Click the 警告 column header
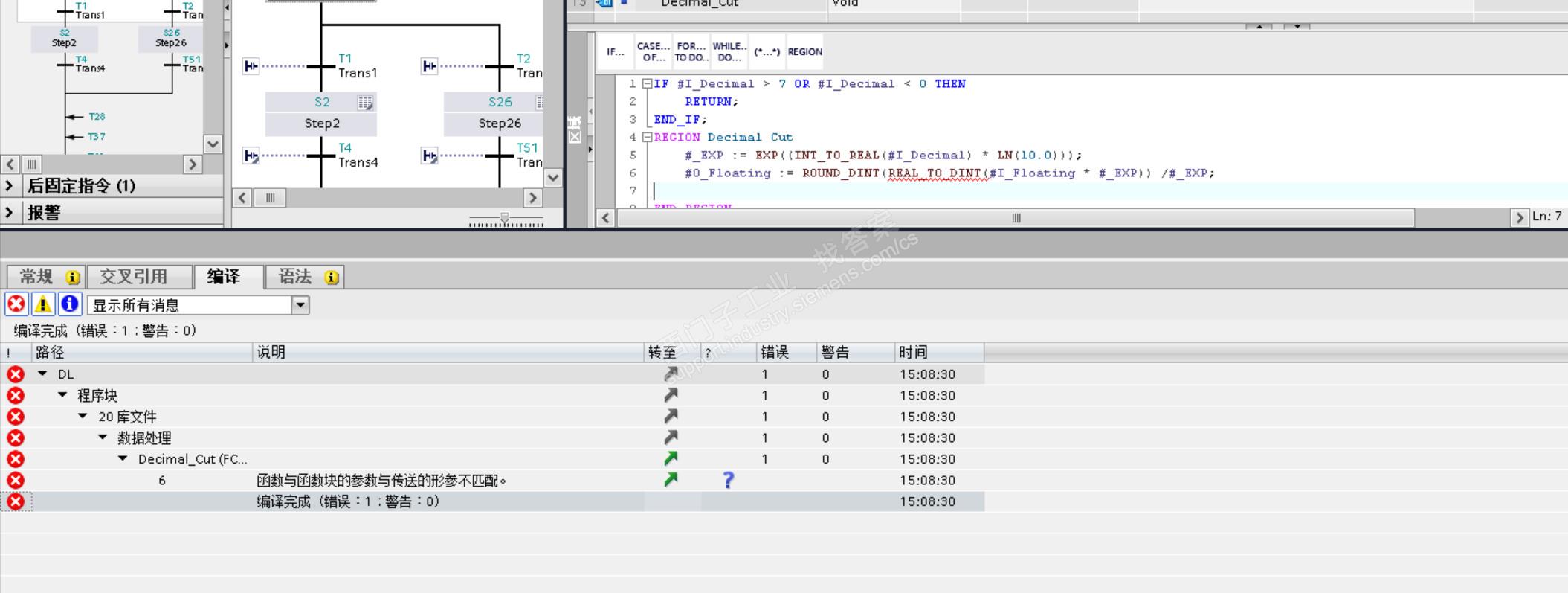Viewport: 1568px width, 593px height. (x=856, y=353)
